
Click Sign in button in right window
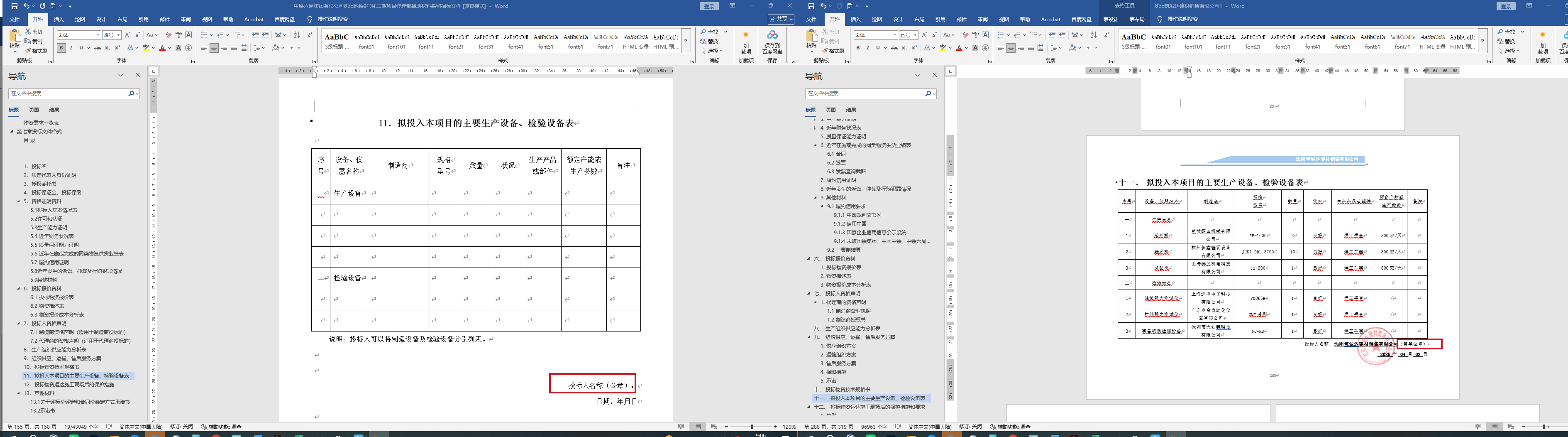point(1506,6)
